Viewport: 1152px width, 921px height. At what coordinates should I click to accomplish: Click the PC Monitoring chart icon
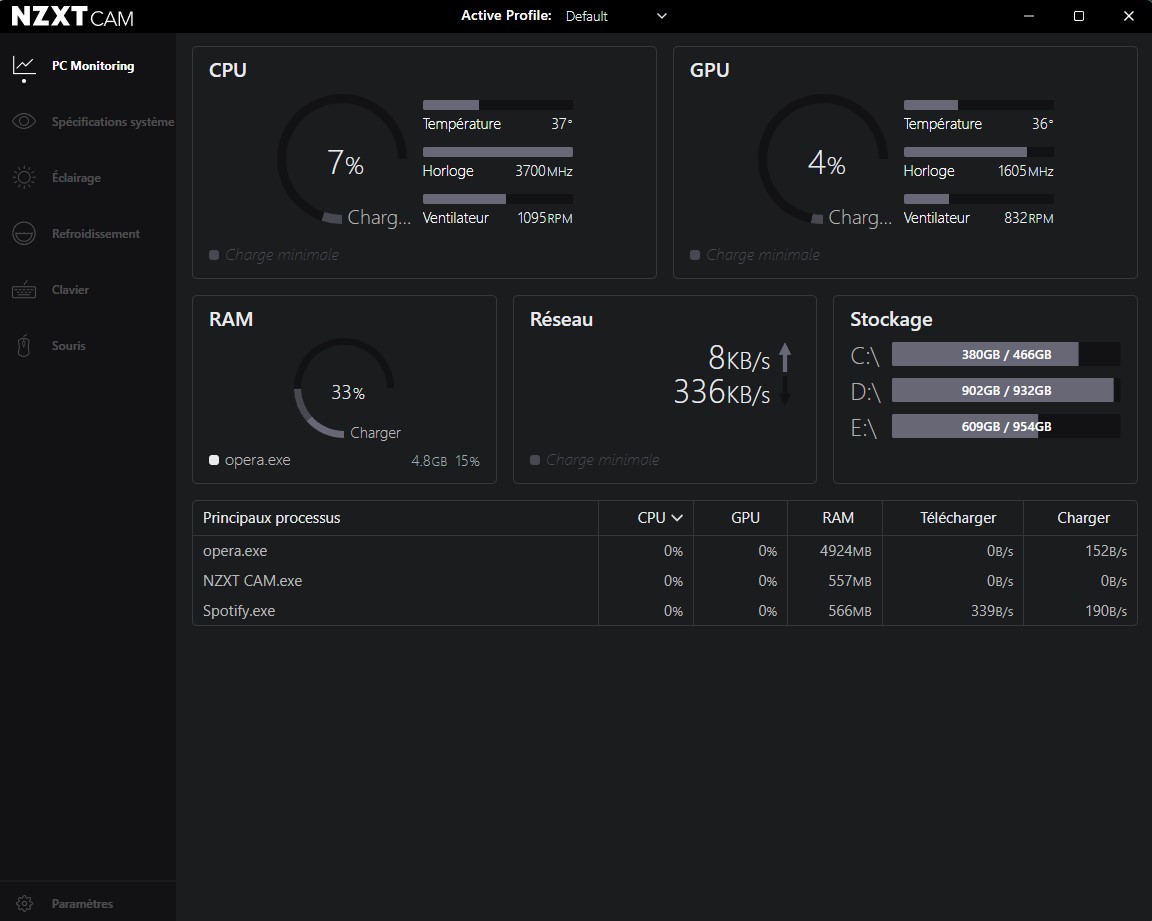click(x=24, y=66)
